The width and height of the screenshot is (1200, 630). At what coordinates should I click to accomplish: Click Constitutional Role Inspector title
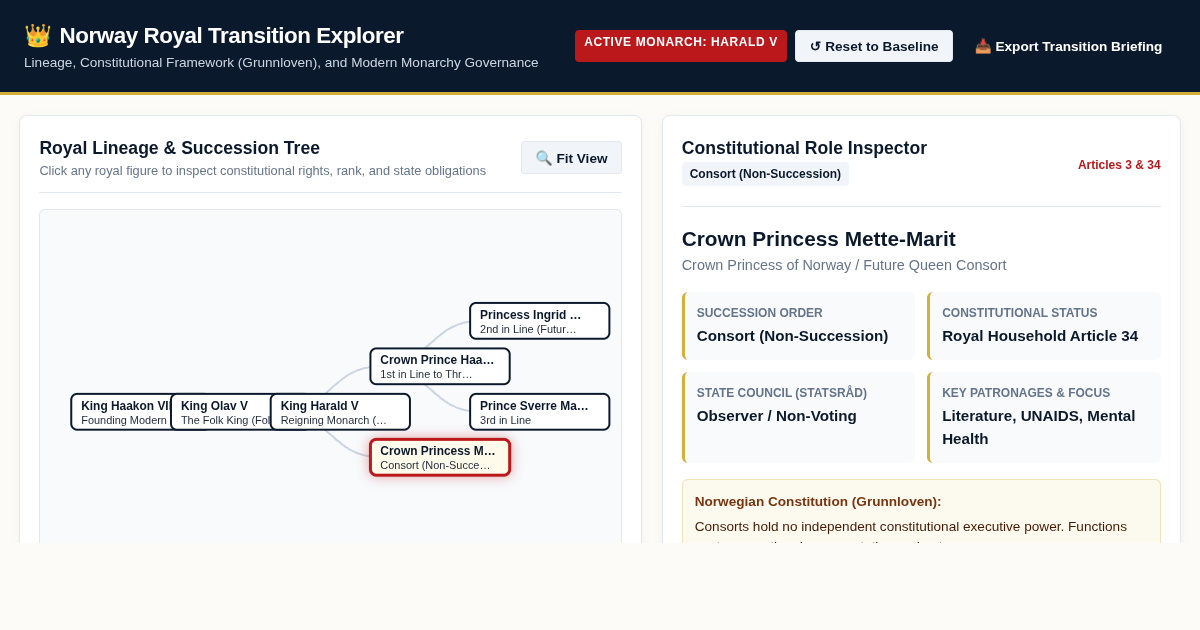[804, 148]
